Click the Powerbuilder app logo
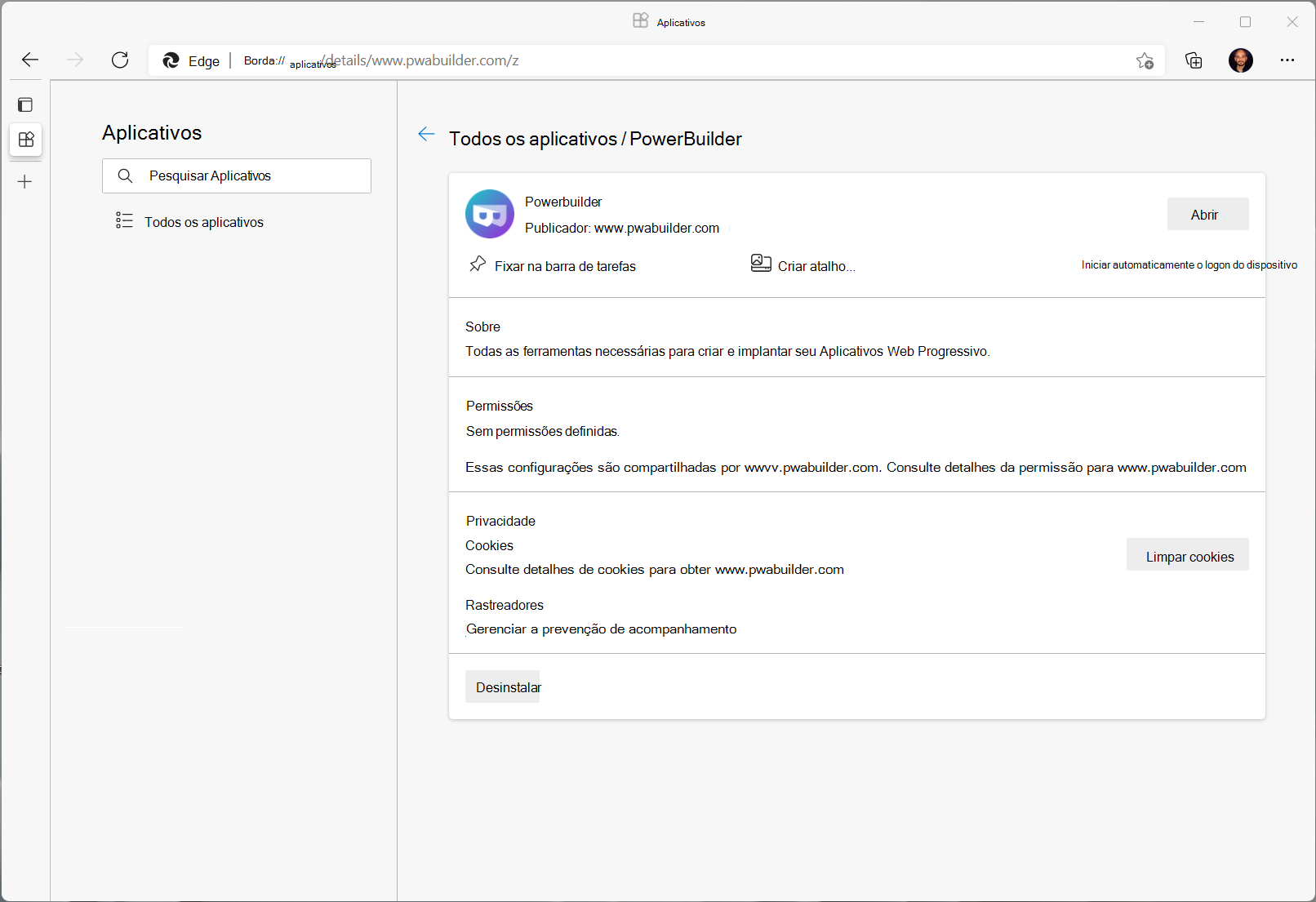The image size is (1316, 902). [490, 214]
